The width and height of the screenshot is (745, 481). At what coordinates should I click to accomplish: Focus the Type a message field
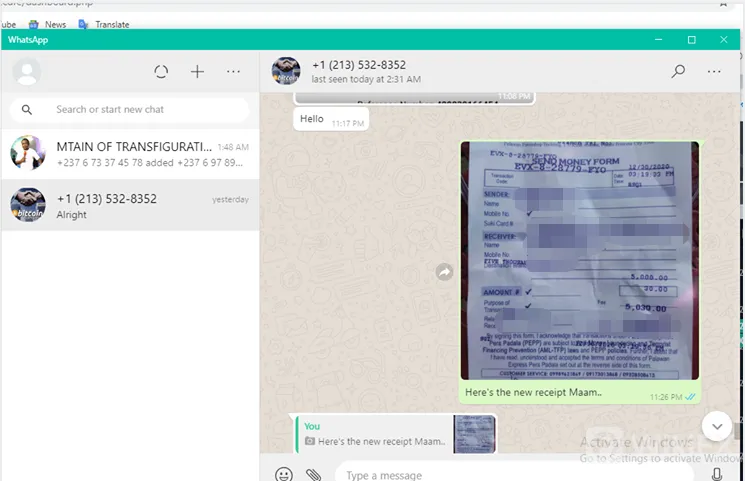pos(515,474)
